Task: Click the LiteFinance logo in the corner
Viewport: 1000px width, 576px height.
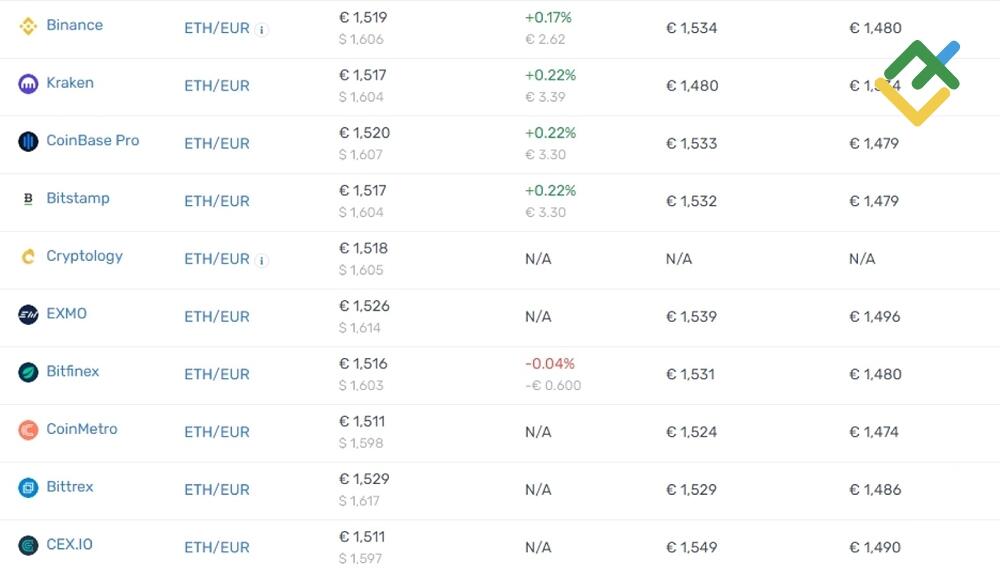Action: point(922,84)
